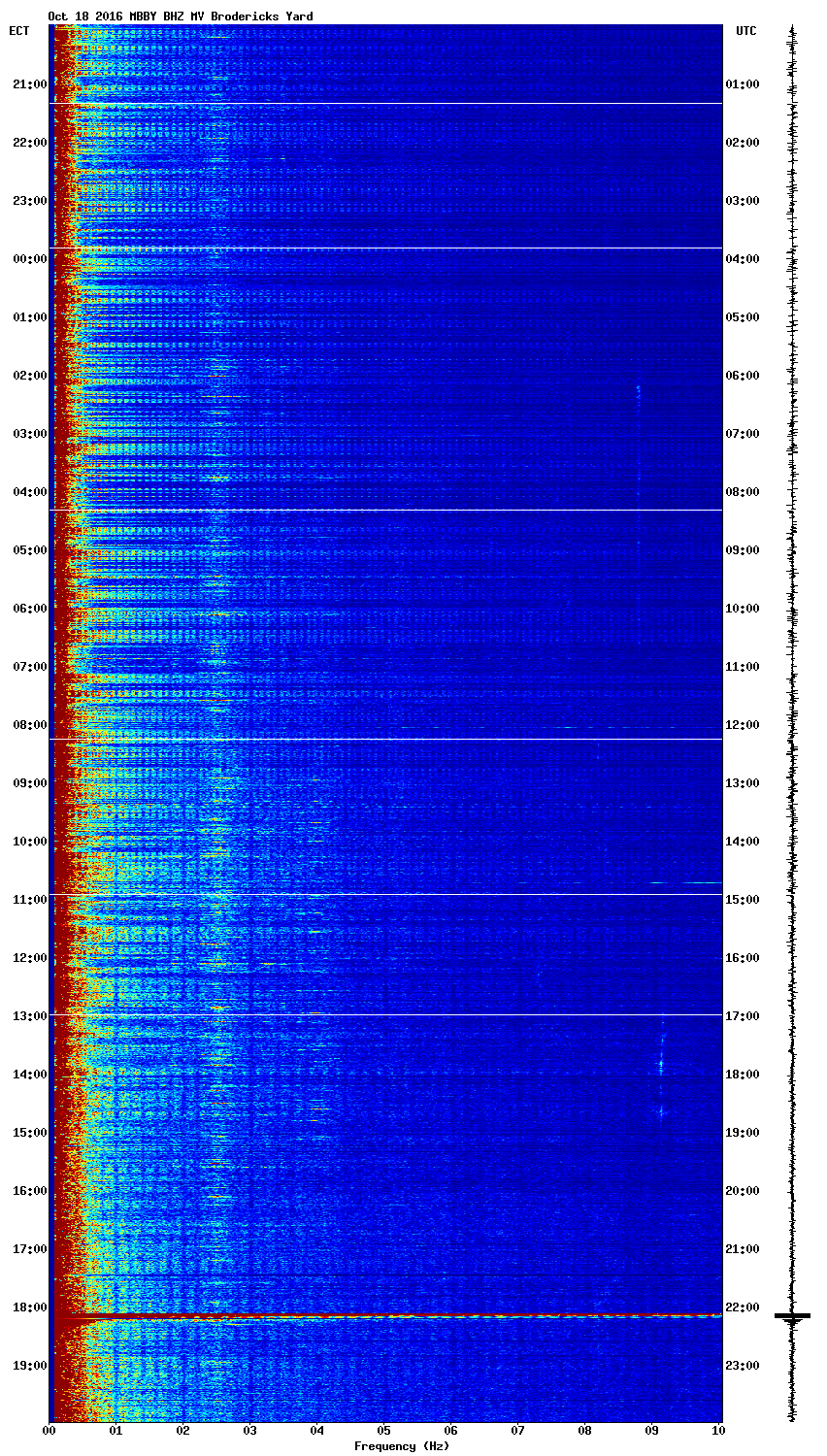Screen dimensions: 827x1456
Task: Click the large spike on the seismogram trace
Action: point(792,1316)
